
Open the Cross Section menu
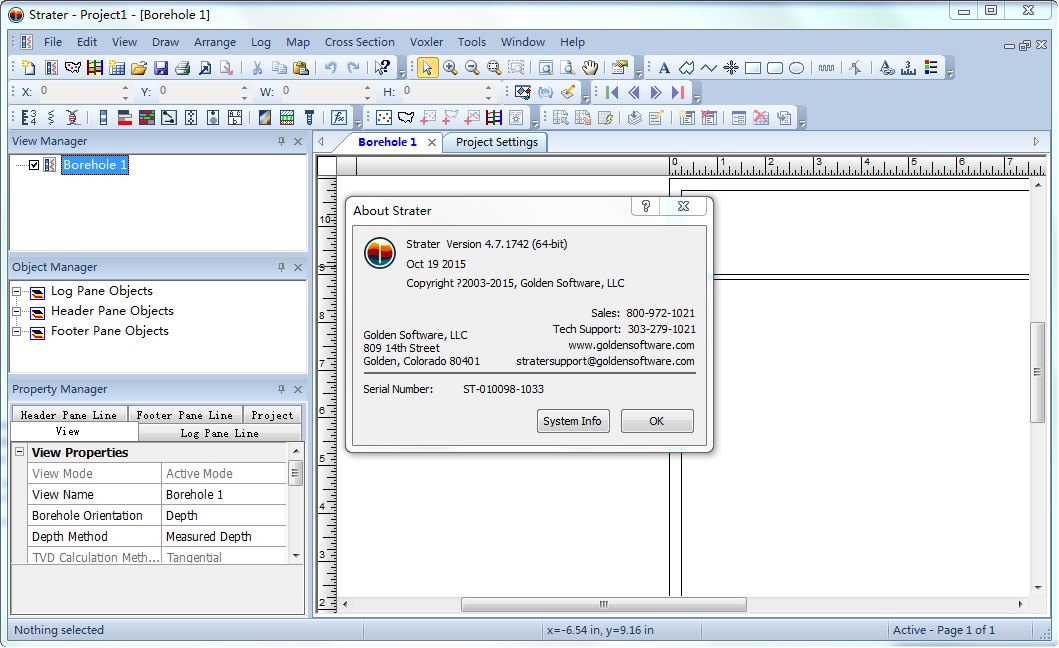coord(359,42)
